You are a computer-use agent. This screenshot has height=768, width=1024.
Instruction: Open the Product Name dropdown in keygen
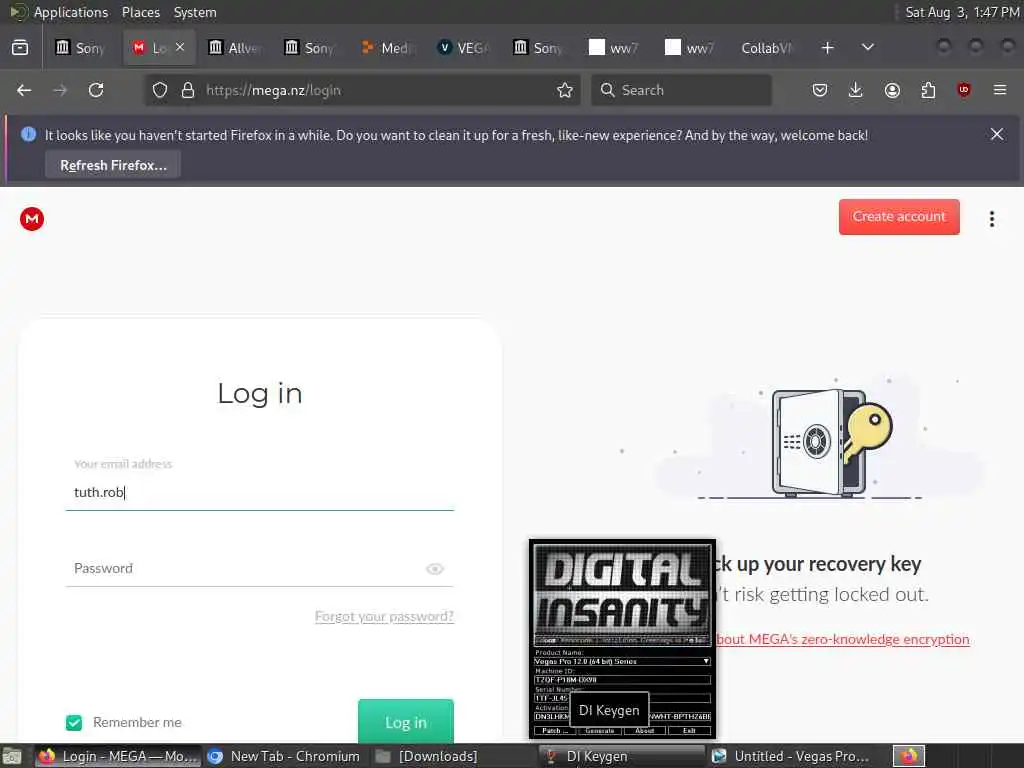tap(622, 662)
